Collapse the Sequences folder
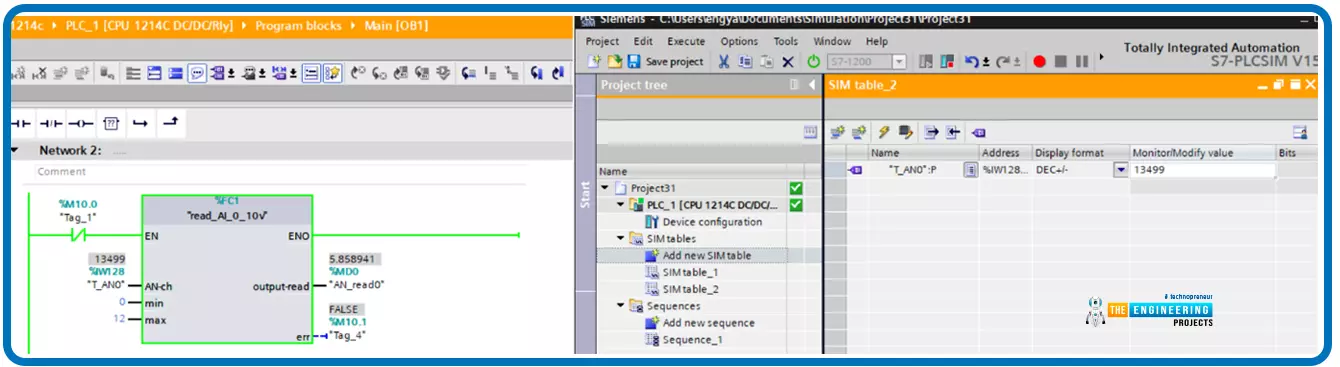 click(x=620, y=306)
